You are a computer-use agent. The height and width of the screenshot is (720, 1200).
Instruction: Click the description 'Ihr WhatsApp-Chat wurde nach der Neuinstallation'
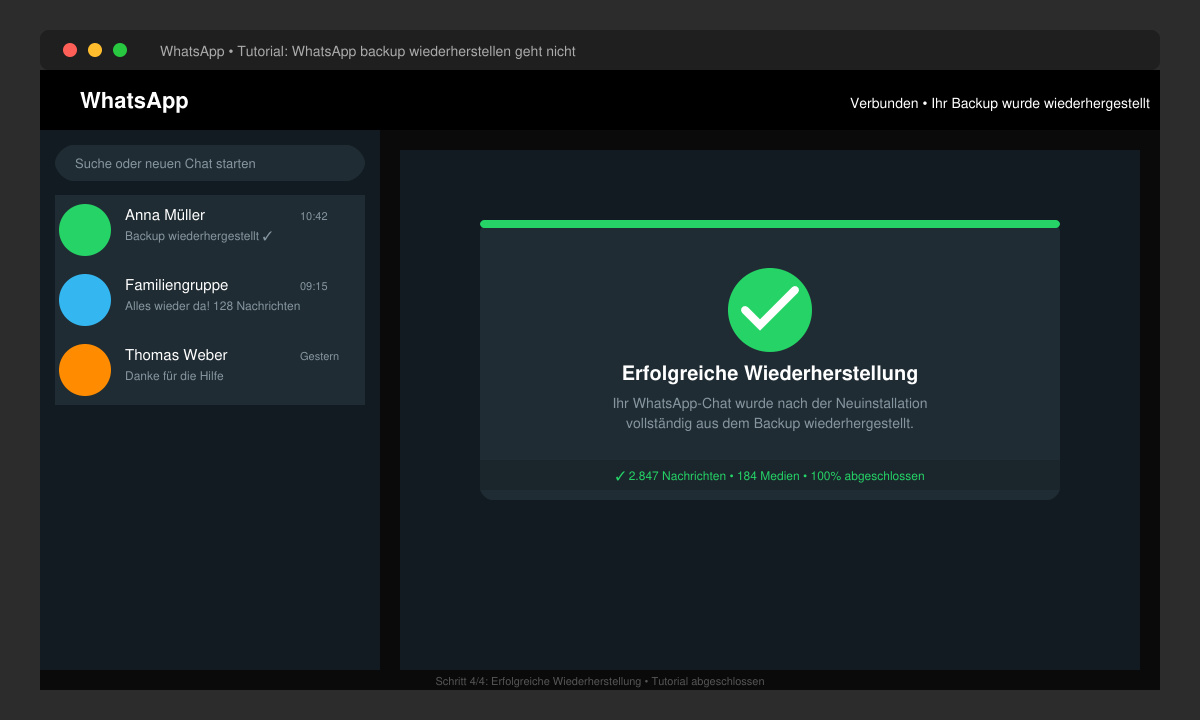[770, 403]
